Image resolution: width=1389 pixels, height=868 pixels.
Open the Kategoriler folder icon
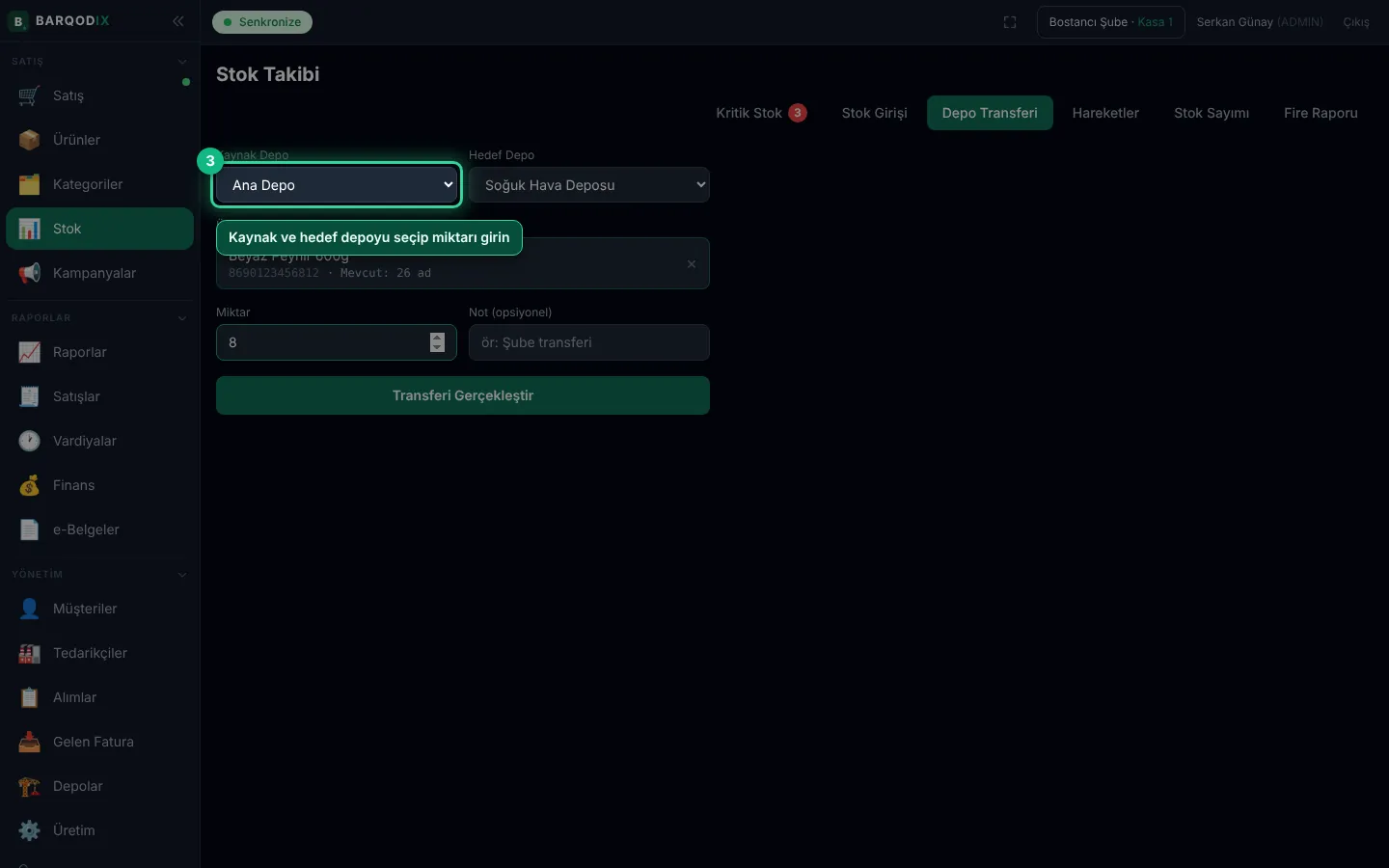pos(29,184)
